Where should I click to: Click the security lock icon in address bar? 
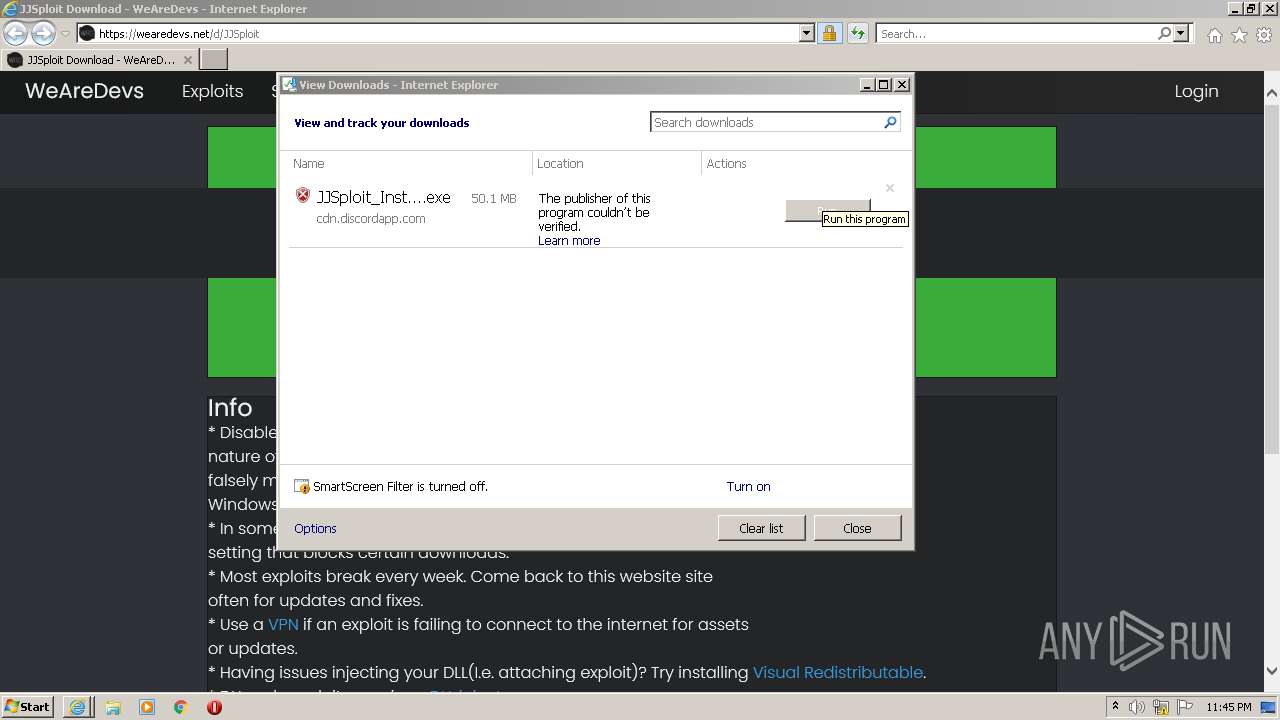click(x=829, y=33)
